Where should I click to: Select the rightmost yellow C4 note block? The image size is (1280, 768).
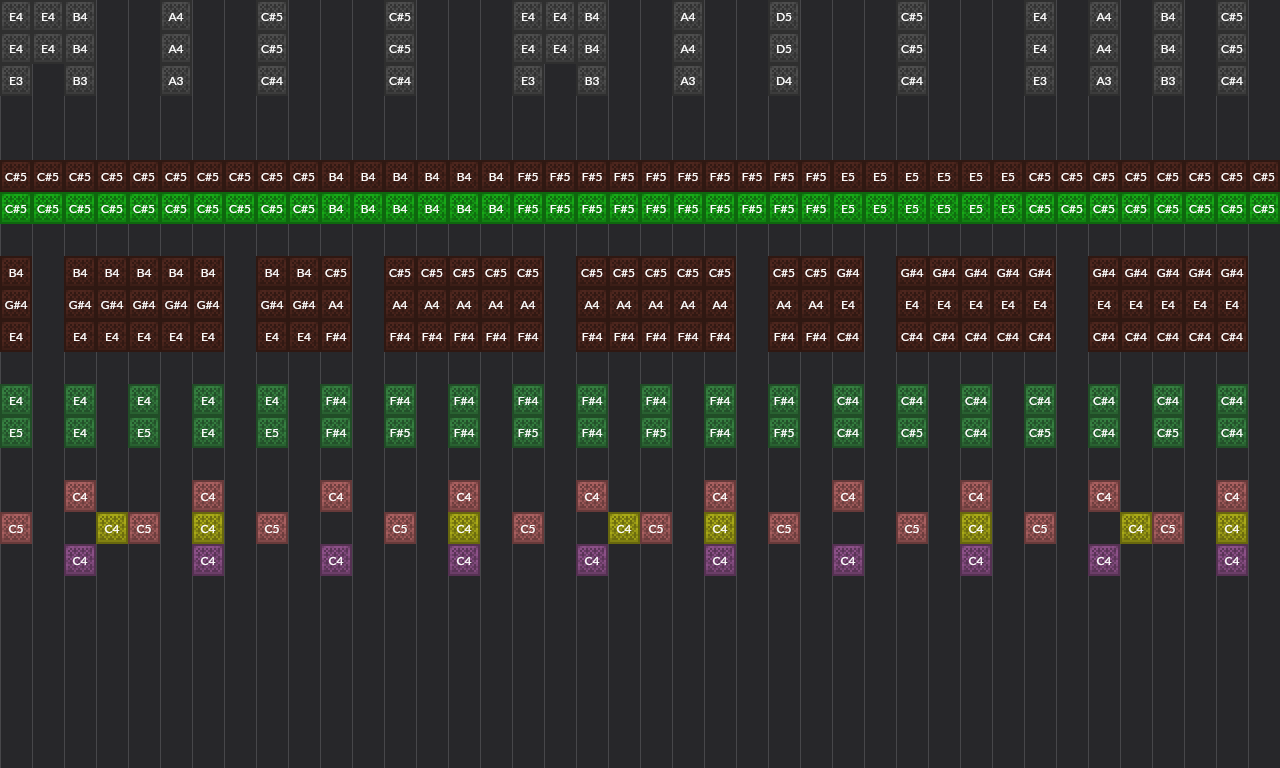point(1232,529)
